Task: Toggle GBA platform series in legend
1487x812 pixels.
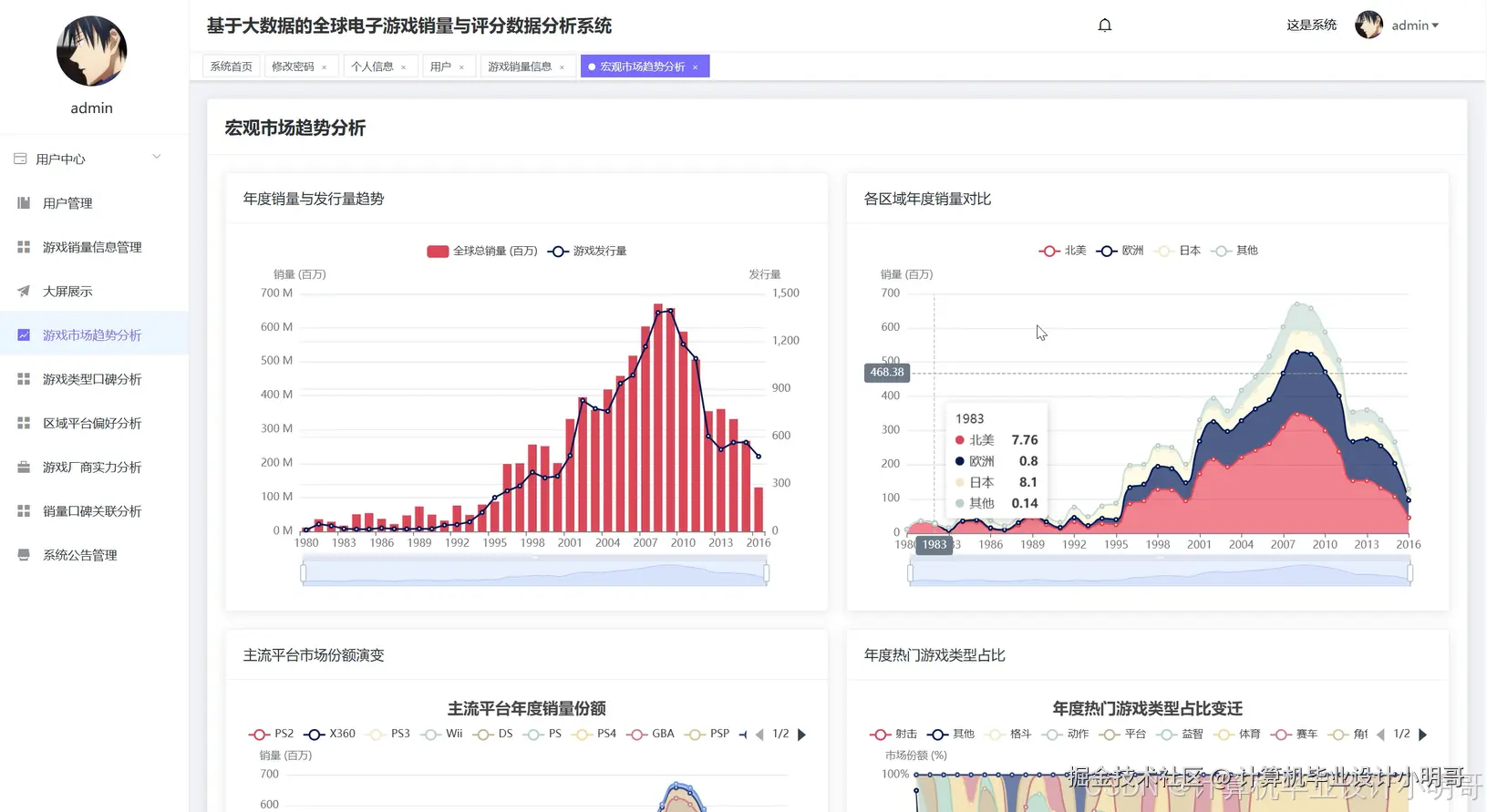Action: 650,734
